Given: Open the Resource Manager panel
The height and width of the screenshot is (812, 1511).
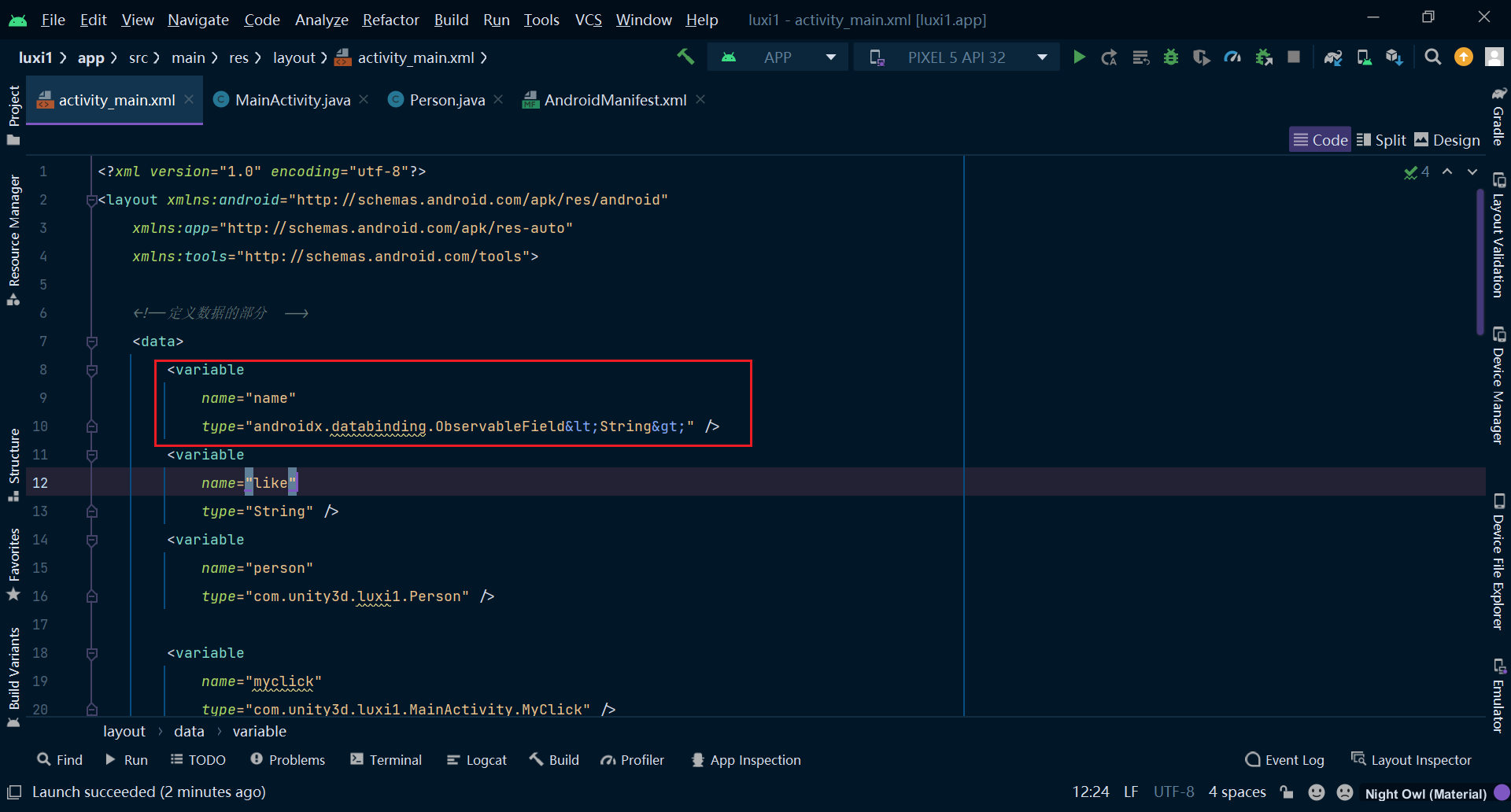Looking at the screenshot, I should point(13,240).
